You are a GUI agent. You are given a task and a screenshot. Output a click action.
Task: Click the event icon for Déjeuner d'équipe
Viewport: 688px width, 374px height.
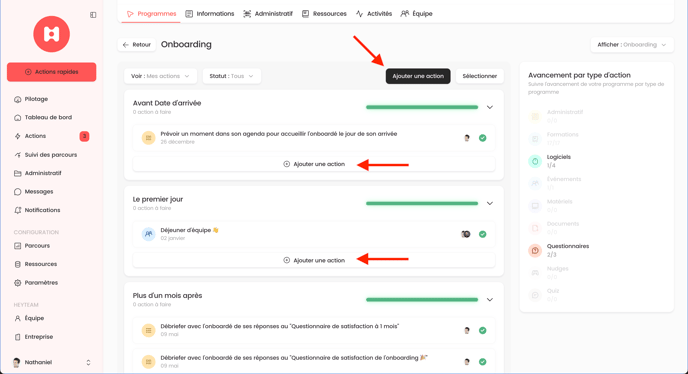(148, 234)
